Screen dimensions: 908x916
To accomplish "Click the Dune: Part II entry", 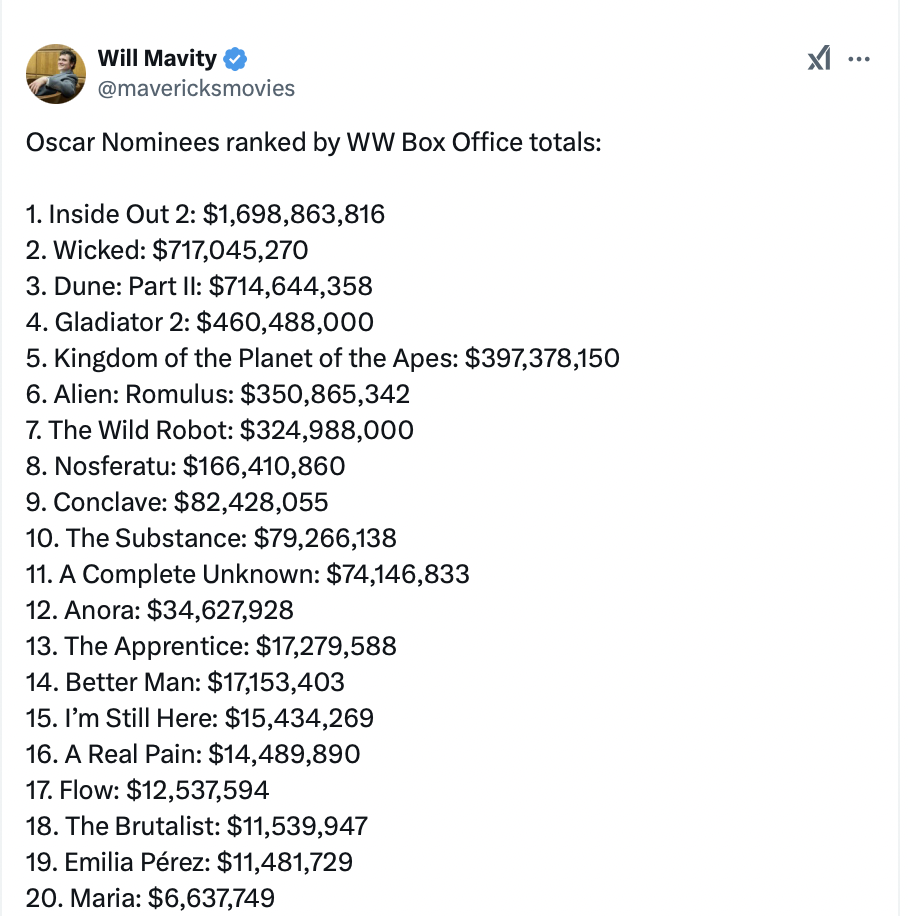I will click(x=199, y=286).
